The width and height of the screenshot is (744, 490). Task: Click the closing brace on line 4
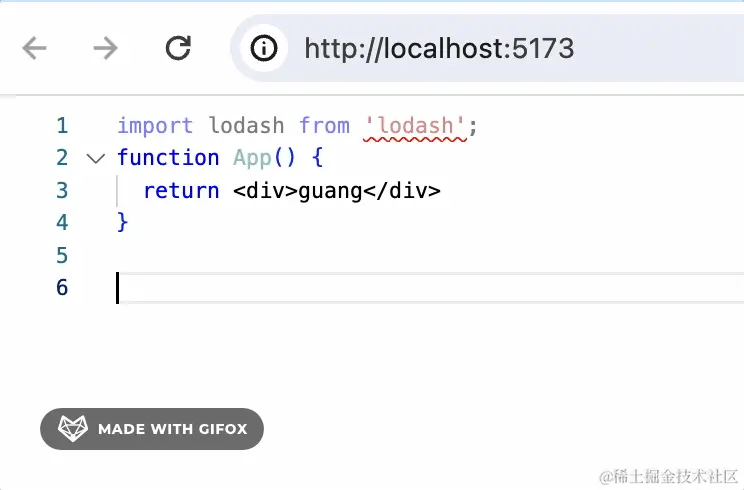[x=122, y=222]
